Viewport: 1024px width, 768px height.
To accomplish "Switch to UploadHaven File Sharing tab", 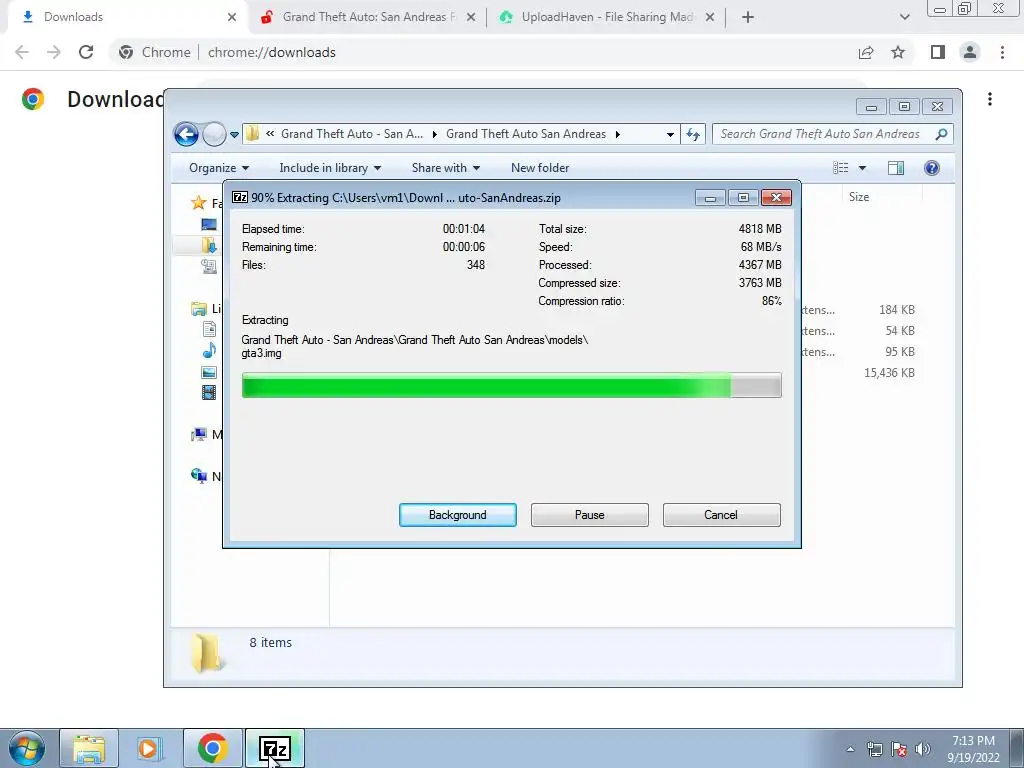I will (x=607, y=18).
